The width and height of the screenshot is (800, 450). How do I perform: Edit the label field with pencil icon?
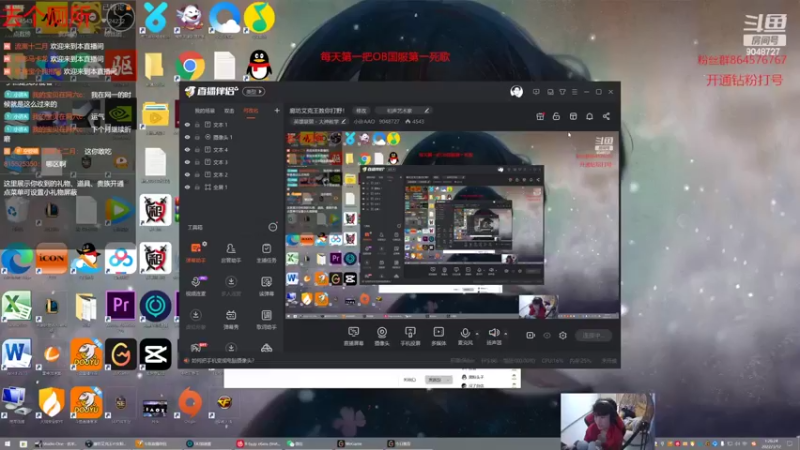point(403,110)
